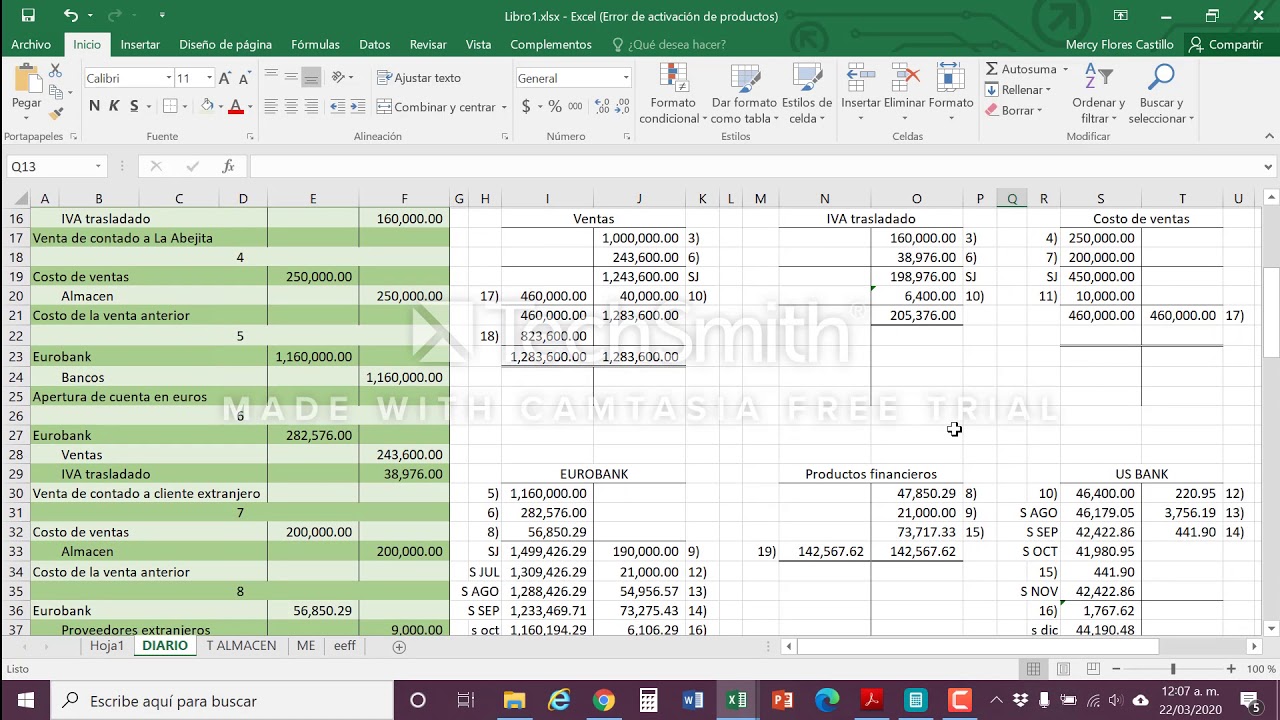Click the Borders icon
Image resolution: width=1280 pixels, height=720 pixels.
pos(170,106)
